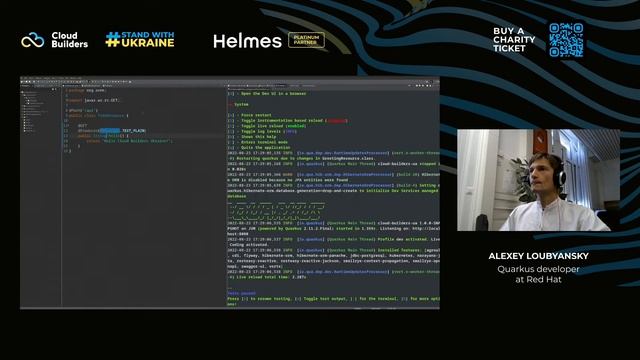
Task: Click the return "Hello Cloud Builders" code line
Action: [129, 141]
